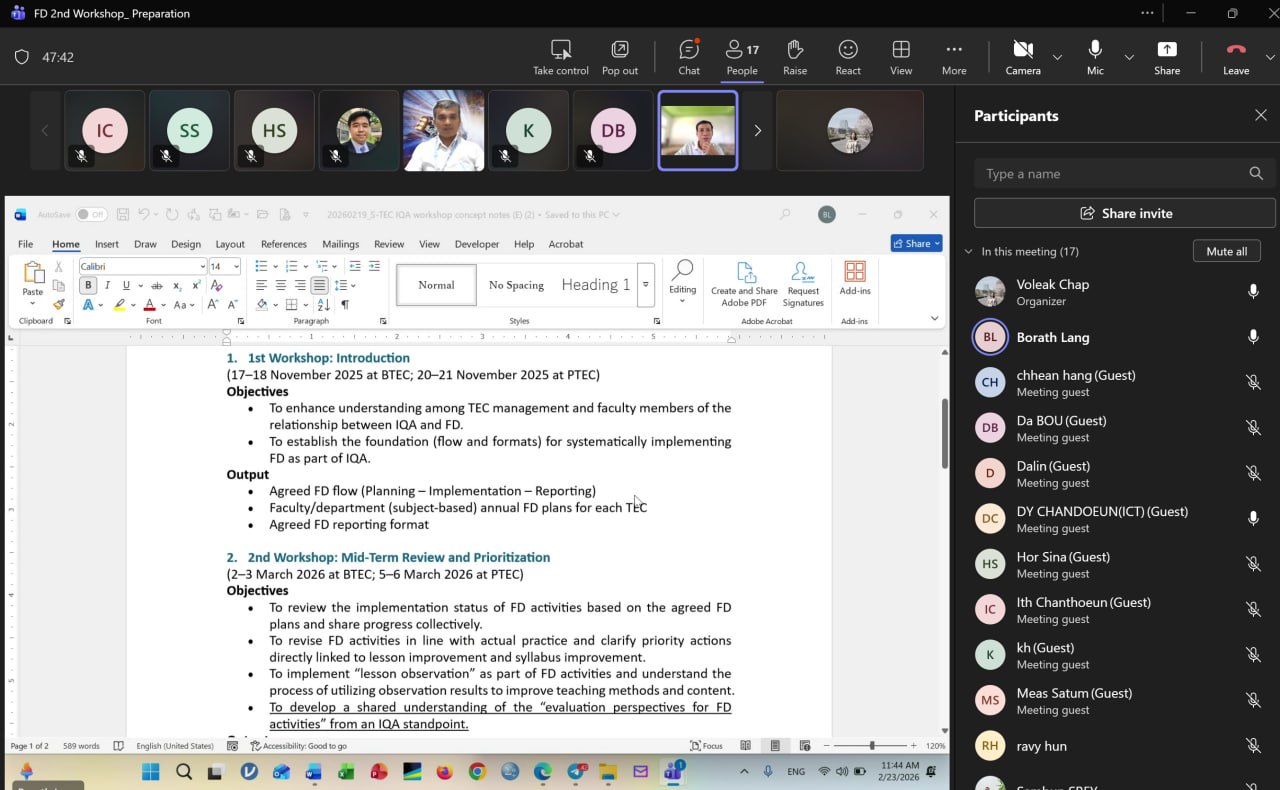Click the View layout icon

901,56
